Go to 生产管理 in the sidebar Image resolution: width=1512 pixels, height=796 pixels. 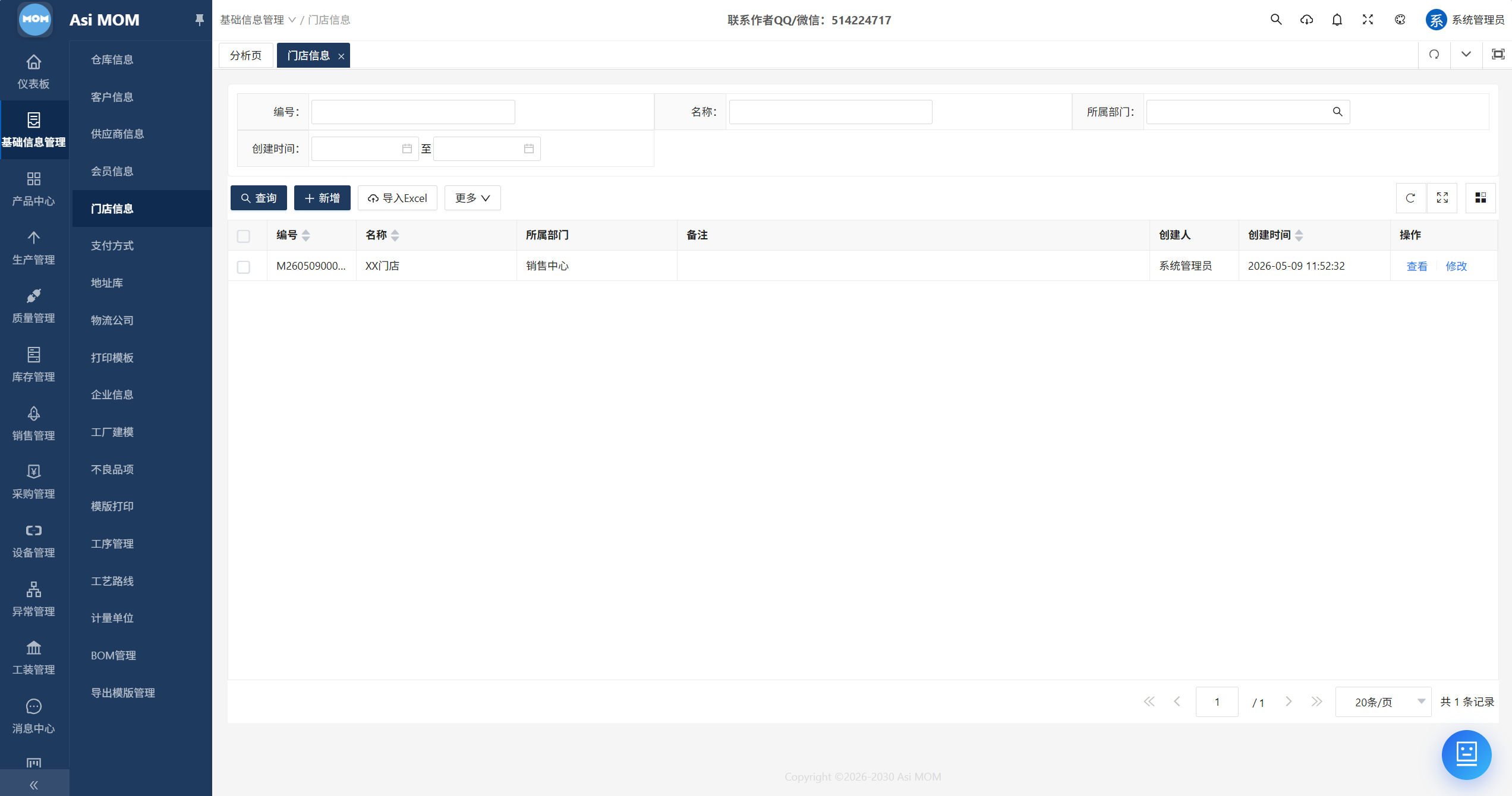pos(34,247)
